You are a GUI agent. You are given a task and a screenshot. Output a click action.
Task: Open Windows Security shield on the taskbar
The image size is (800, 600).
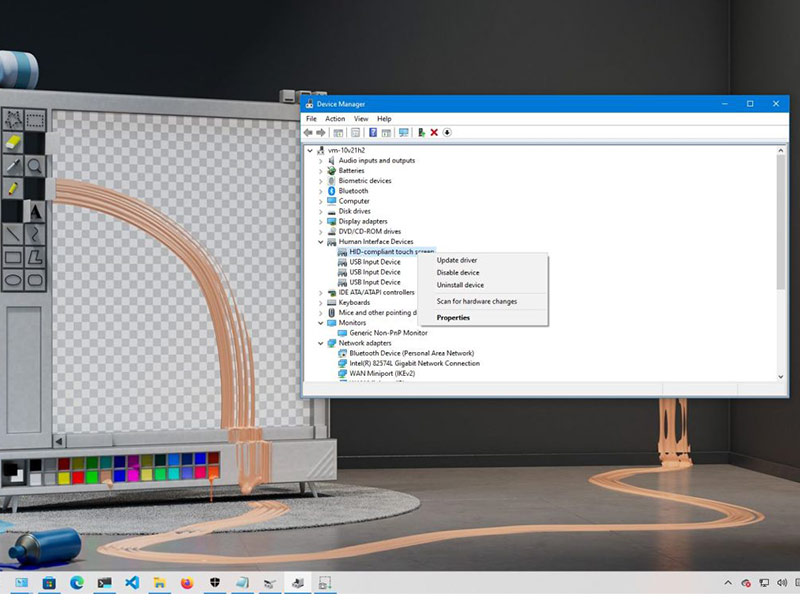point(215,582)
